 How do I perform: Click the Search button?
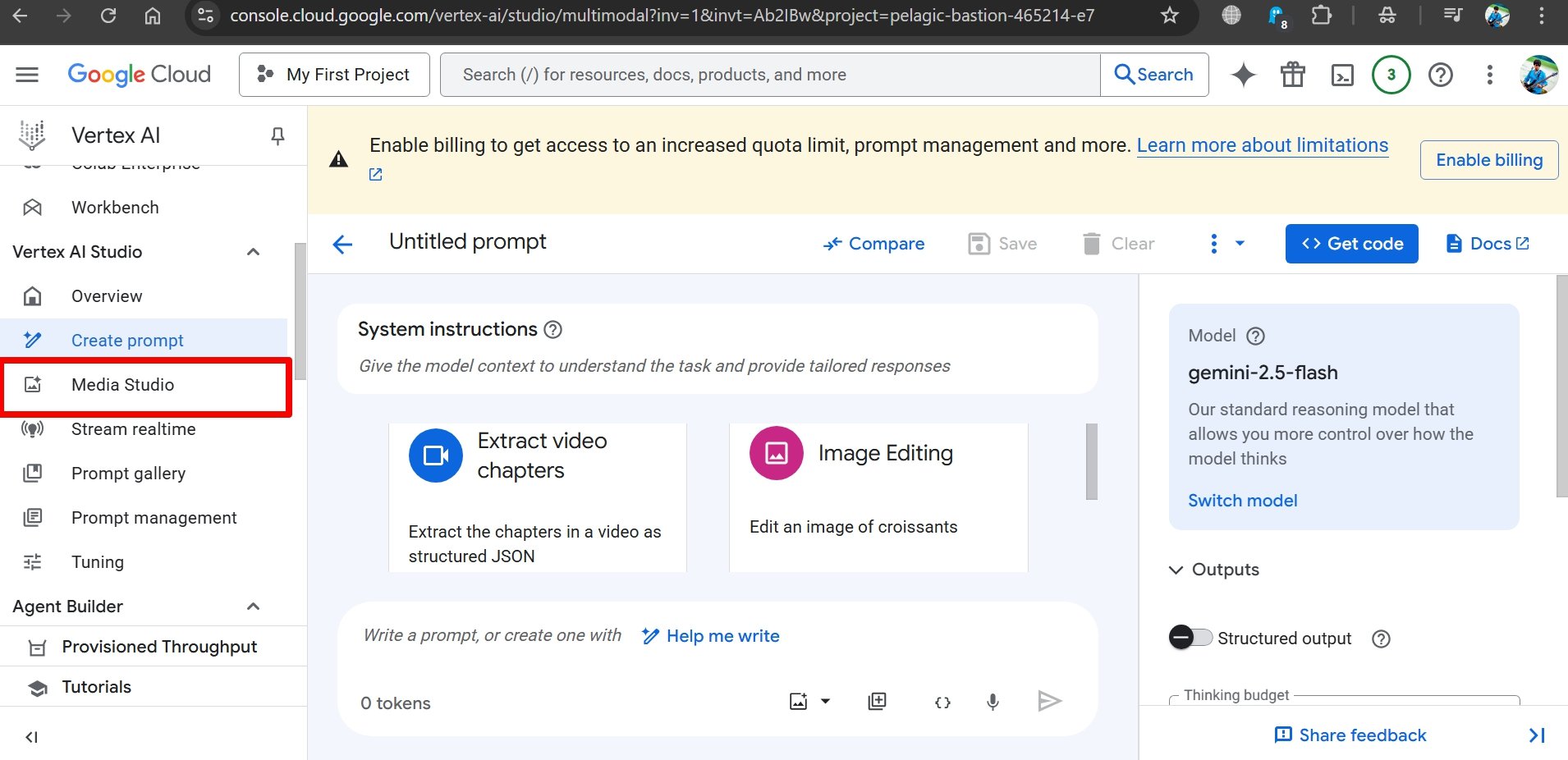pyautogui.click(x=1153, y=75)
